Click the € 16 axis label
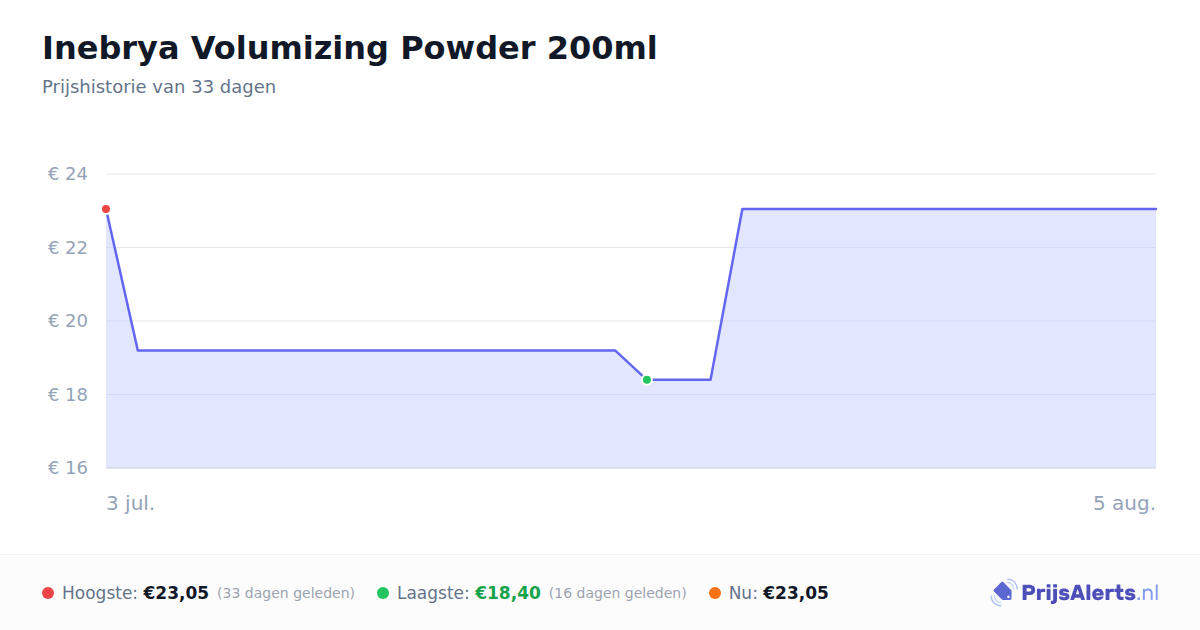This screenshot has width=1200, height=630. [68, 468]
